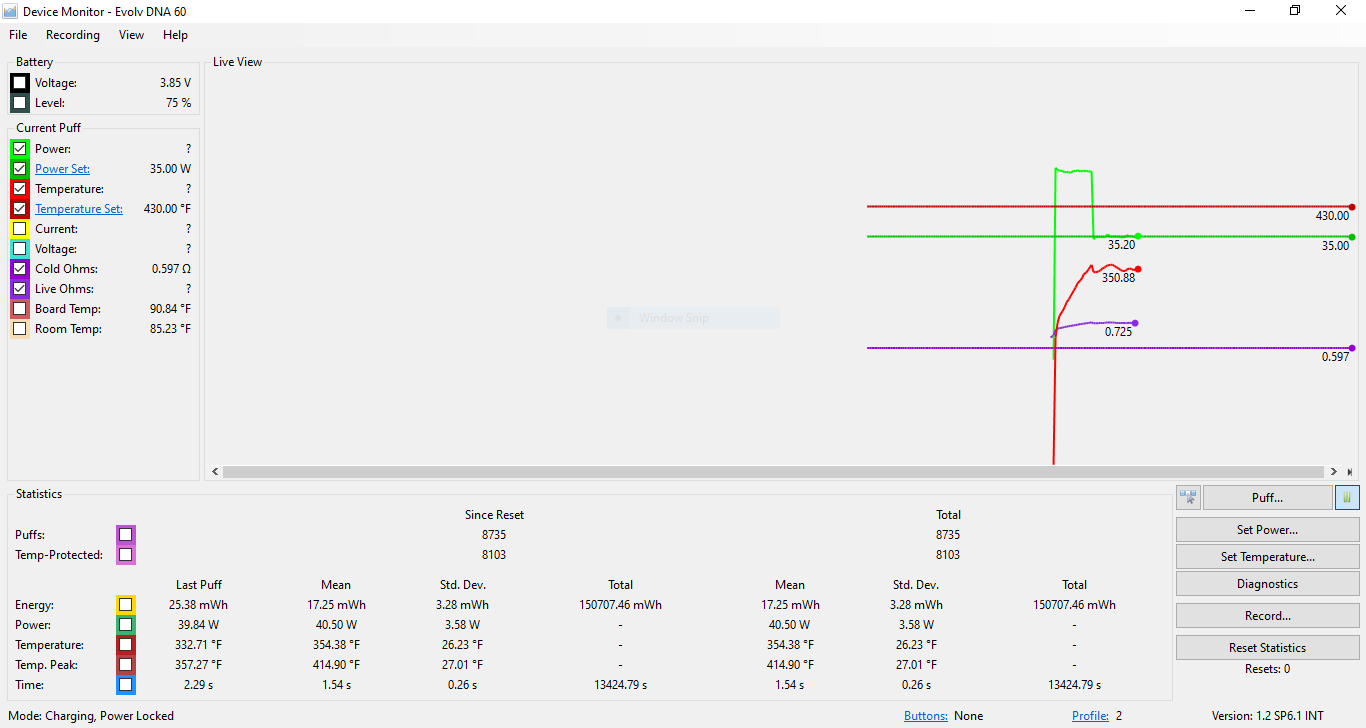Click the right arrow of the Live View scrollbar
Image resolution: width=1366 pixels, height=728 pixels.
click(1334, 472)
